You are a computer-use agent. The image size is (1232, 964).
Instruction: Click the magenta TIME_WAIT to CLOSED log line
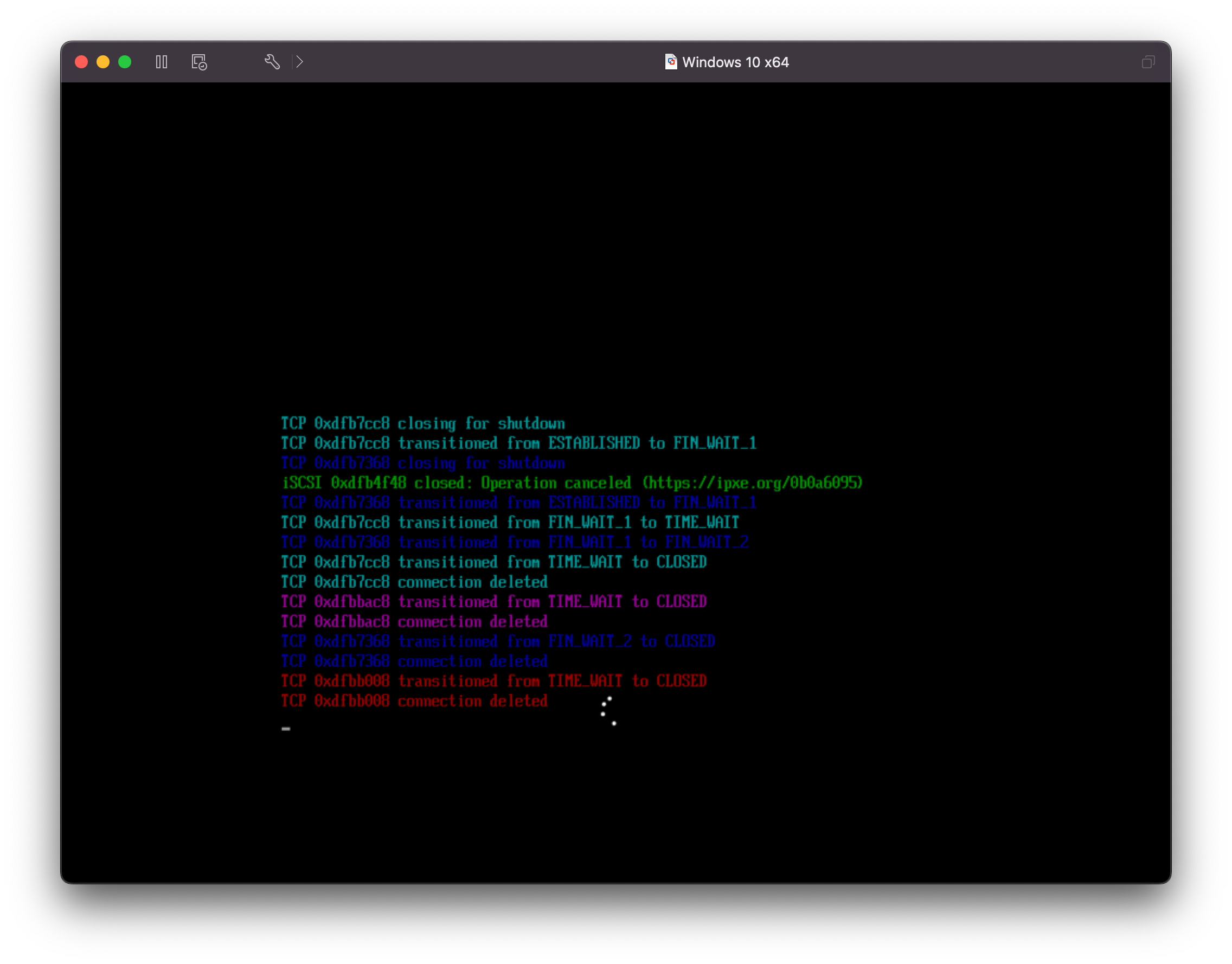pos(493,601)
